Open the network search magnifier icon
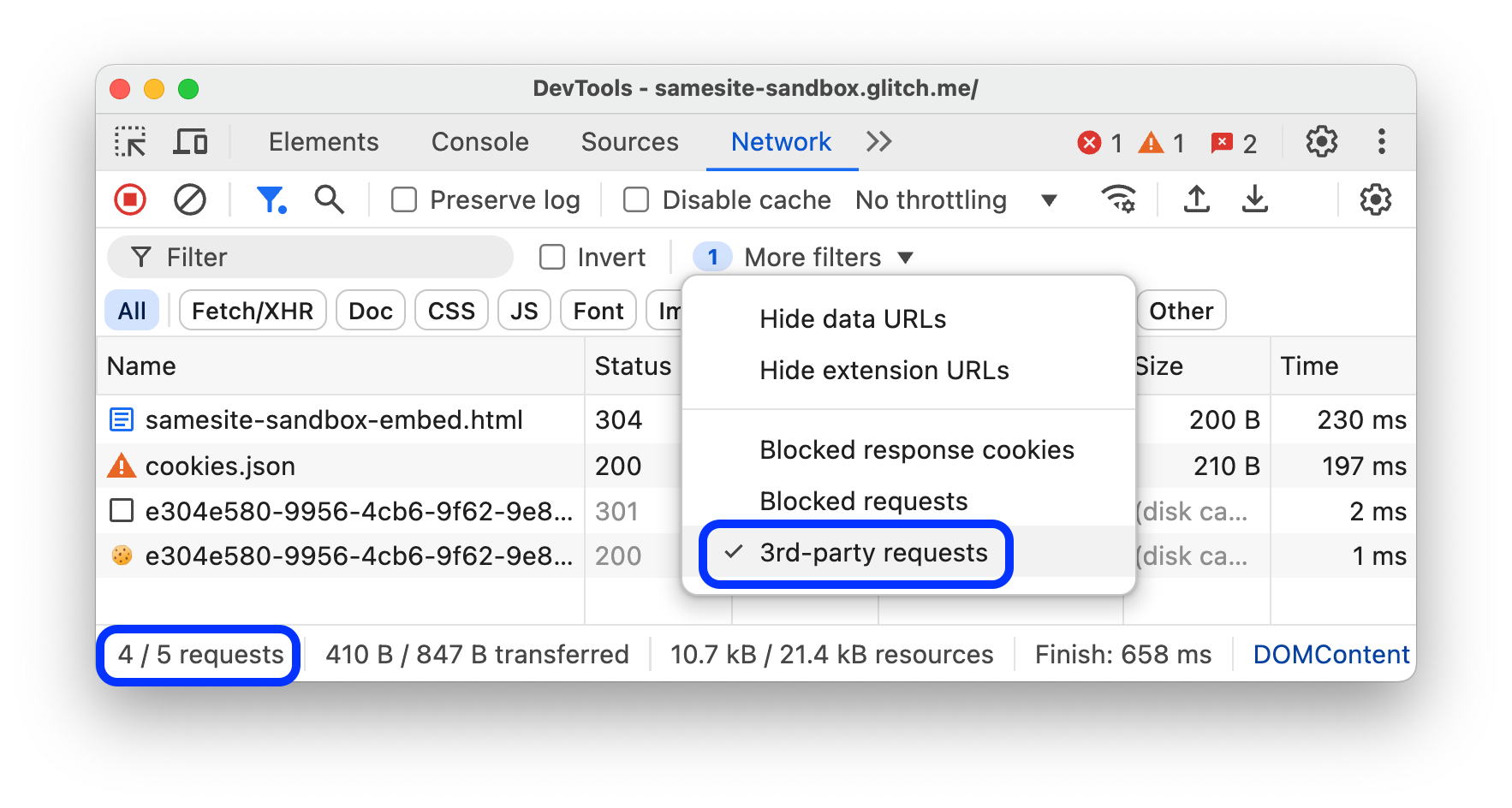Image resolution: width=1512 pixels, height=808 pixels. tap(329, 199)
